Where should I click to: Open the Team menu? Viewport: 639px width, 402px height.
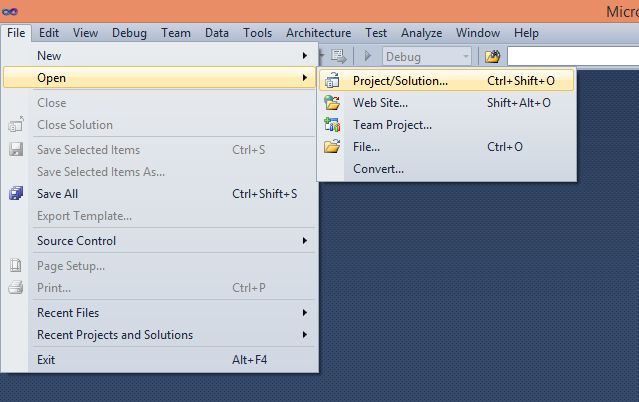(176, 33)
